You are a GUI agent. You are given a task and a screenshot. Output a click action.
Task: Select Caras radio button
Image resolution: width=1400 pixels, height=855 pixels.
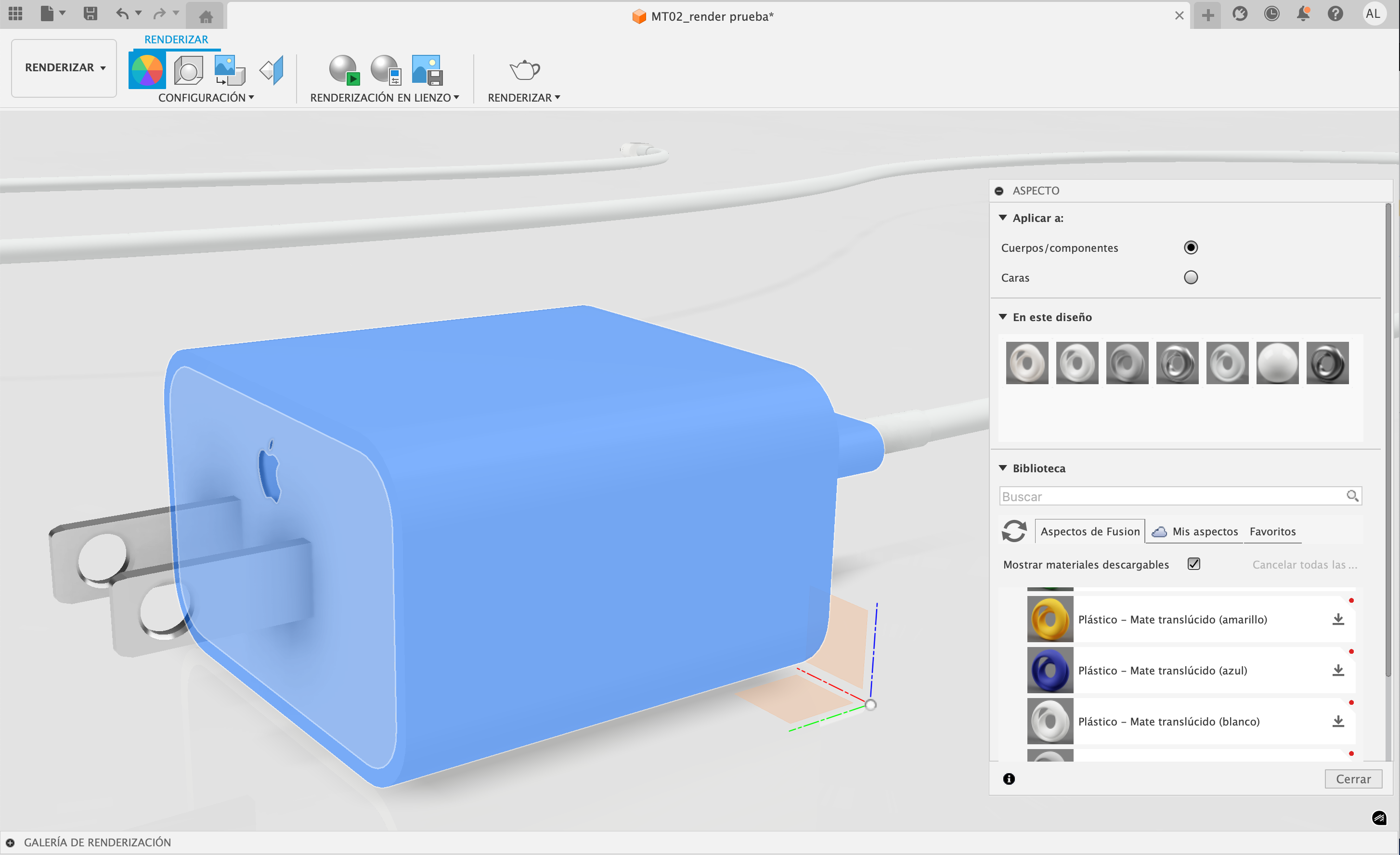coord(1191,278)
